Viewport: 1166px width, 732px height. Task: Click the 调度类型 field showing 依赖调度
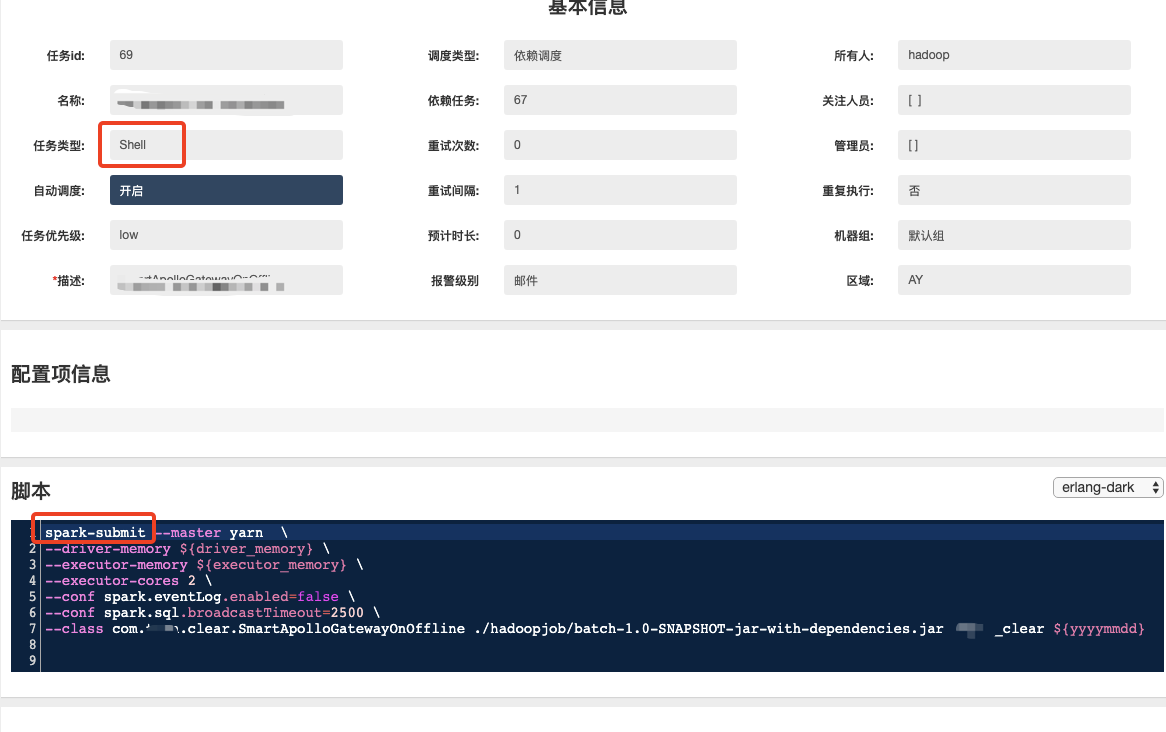[x=620, y=55]
